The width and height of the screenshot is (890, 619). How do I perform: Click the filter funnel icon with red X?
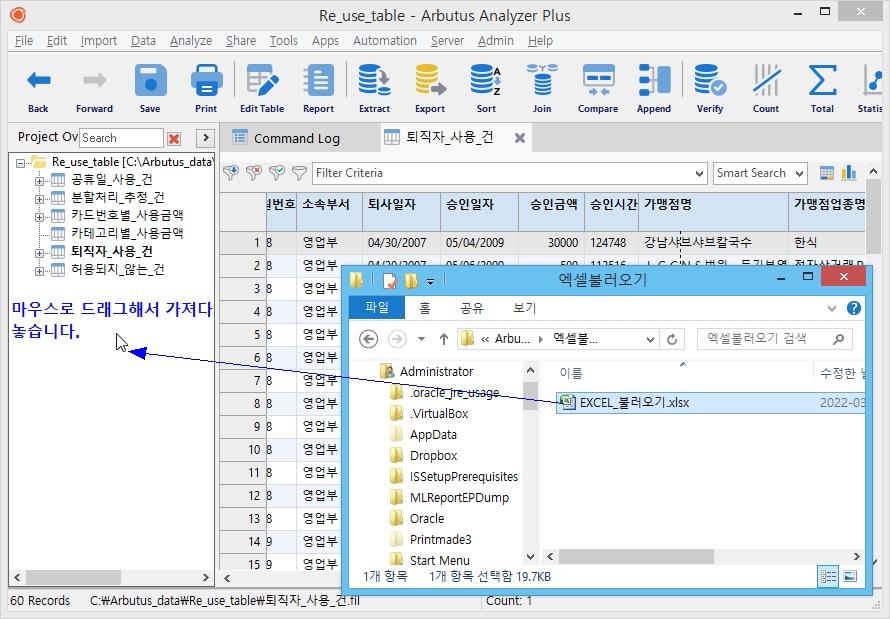[x=254, y=173]
